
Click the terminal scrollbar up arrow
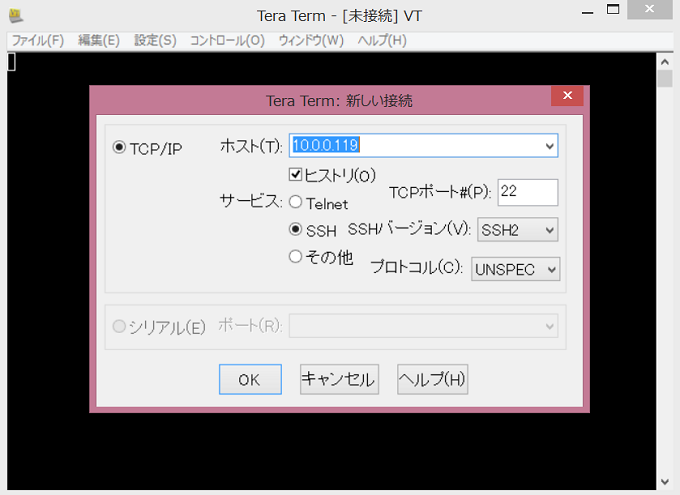pyautogui.click(x=665, y=62)
